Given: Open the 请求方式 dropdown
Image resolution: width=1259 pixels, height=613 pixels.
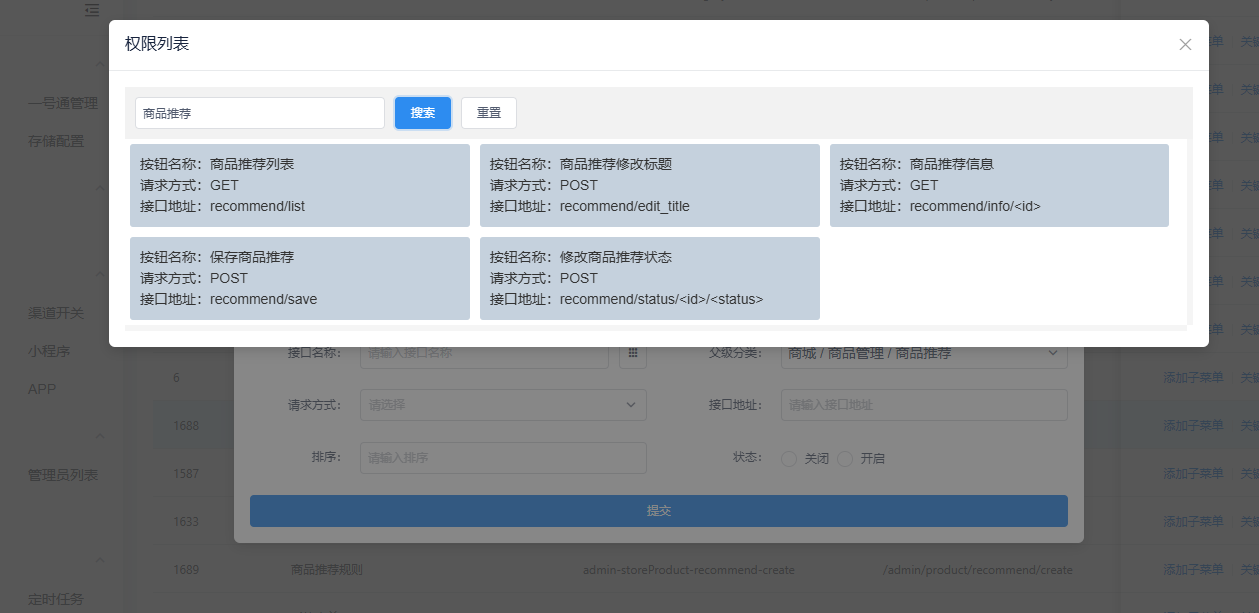Looking at the screenshot, I should coord(503,405).
